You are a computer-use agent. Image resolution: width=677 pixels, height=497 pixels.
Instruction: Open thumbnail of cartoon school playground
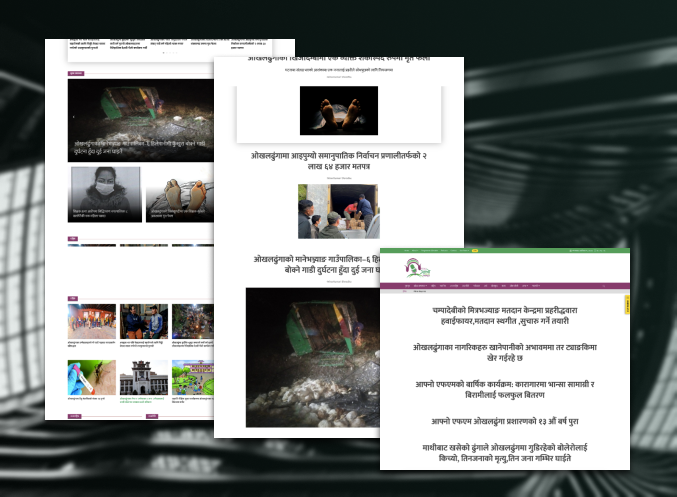pos(193,377)
